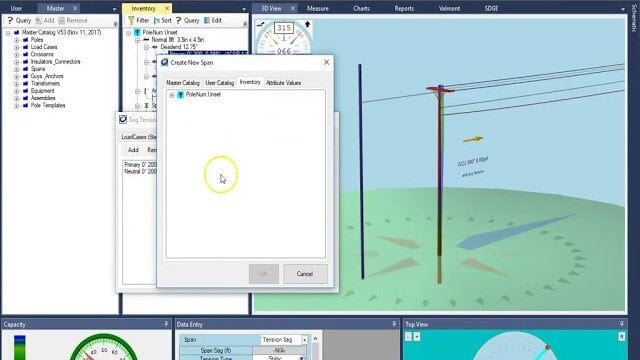This screenshot has height=360, width=640.
Task: Switch to the Valmont tab
Action: coord(449,8)
